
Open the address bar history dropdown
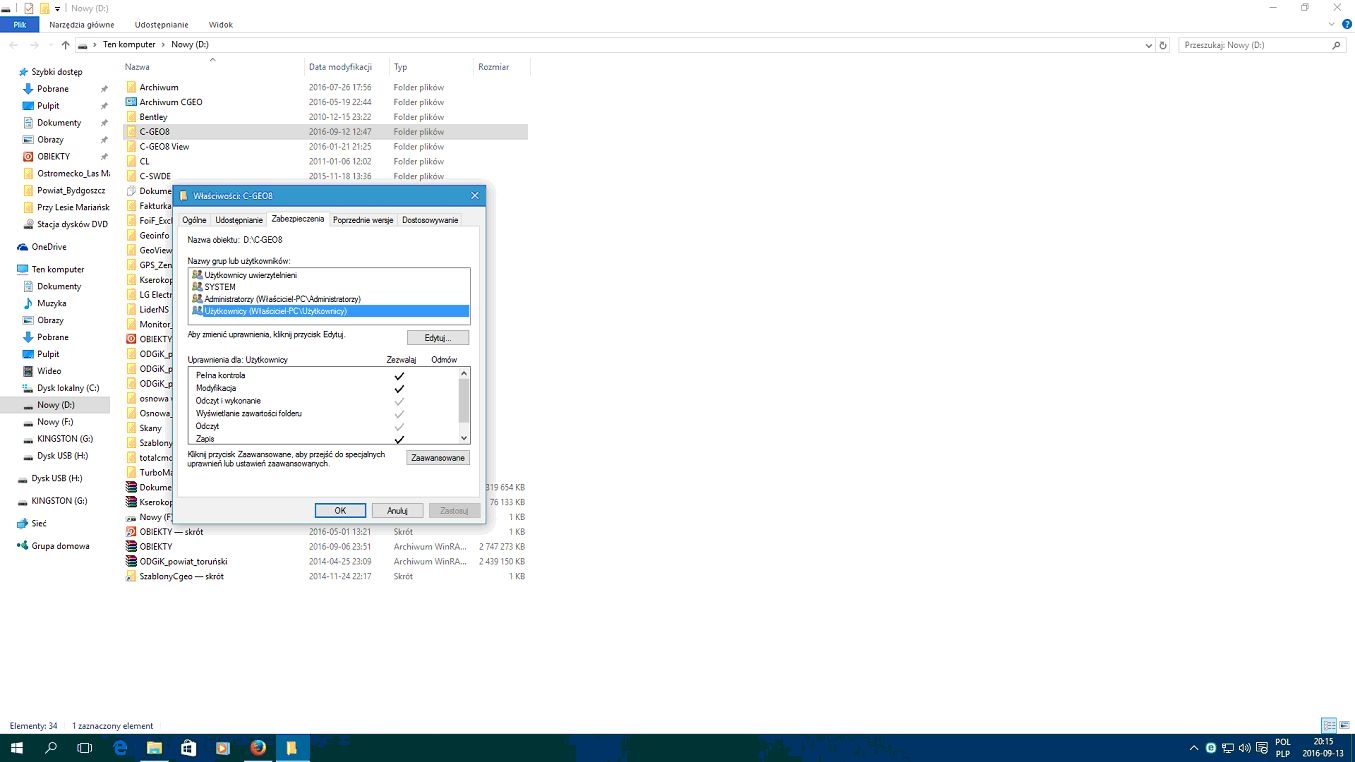point(1148,45)
